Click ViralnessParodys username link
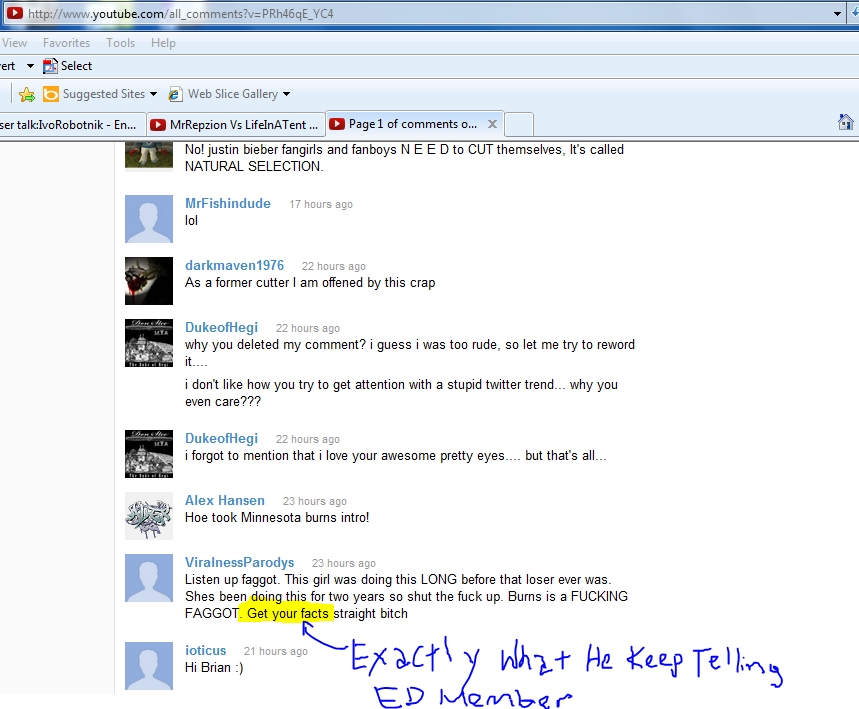Image resolution: width=859 pixels, height=709 pixels. (x=239, y=562)
